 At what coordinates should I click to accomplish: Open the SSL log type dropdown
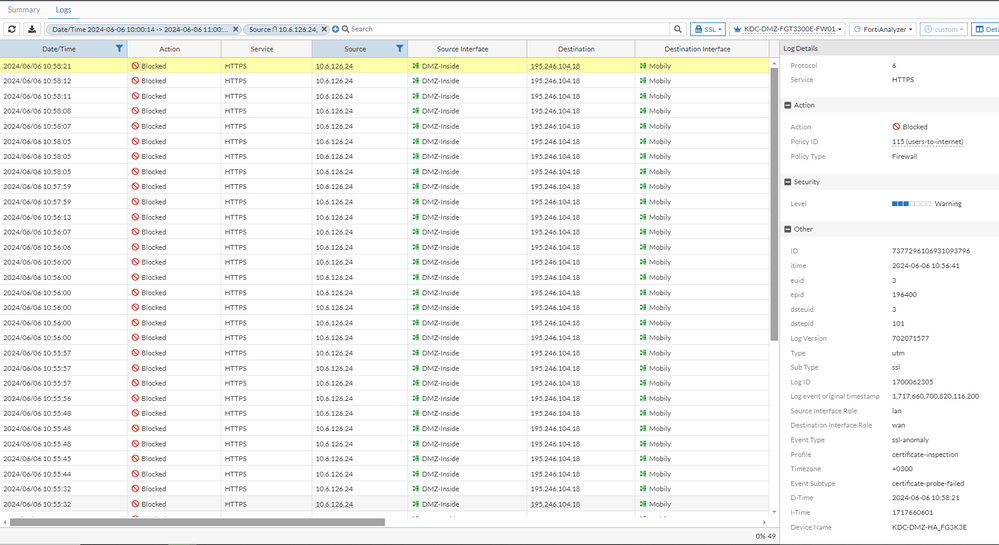click(x=709, y=30)
